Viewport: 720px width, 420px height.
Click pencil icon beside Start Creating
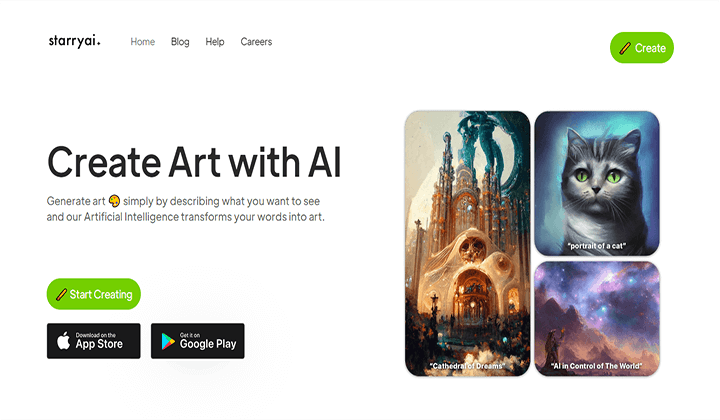click(61, 294)
